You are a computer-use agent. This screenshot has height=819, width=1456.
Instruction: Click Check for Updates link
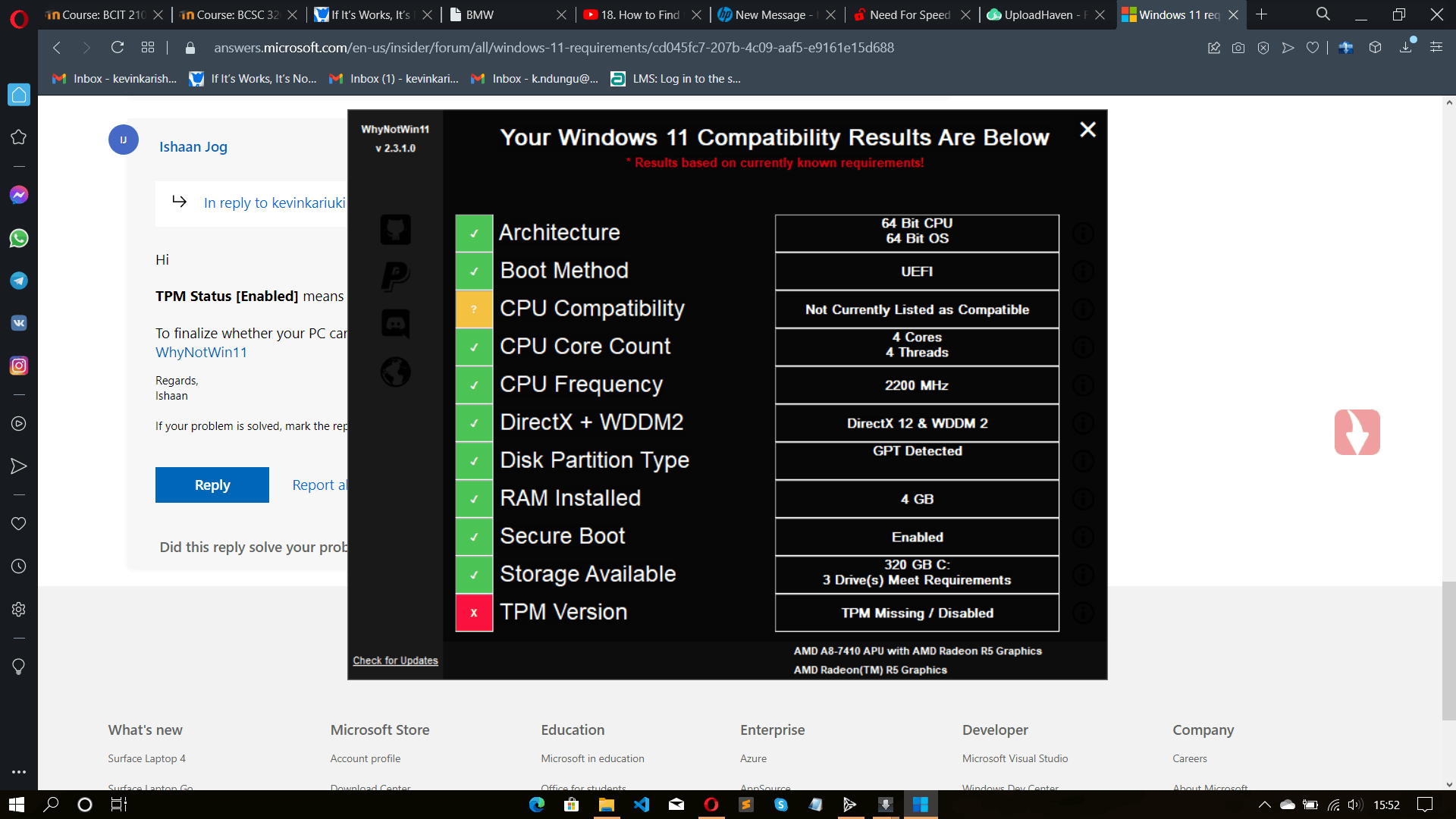tap(395, 661)
